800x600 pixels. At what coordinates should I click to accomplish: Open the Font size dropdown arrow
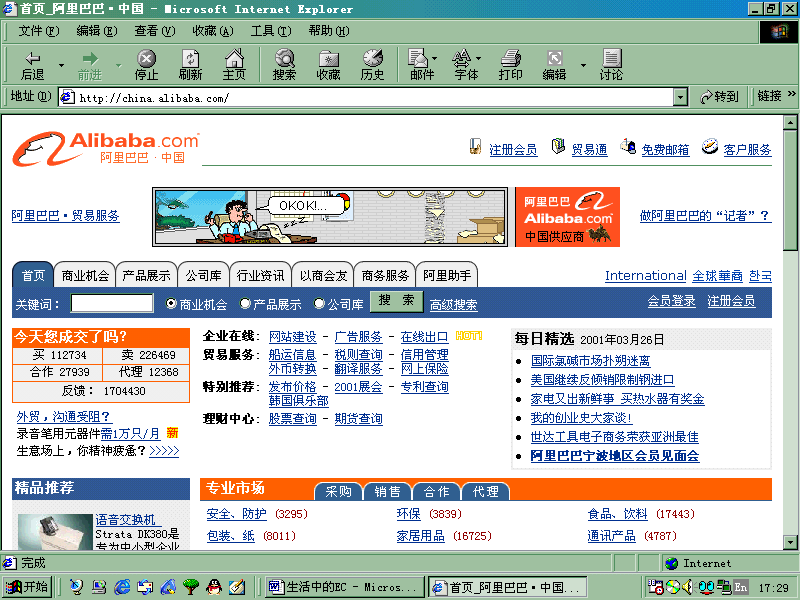tap(479, 58)
